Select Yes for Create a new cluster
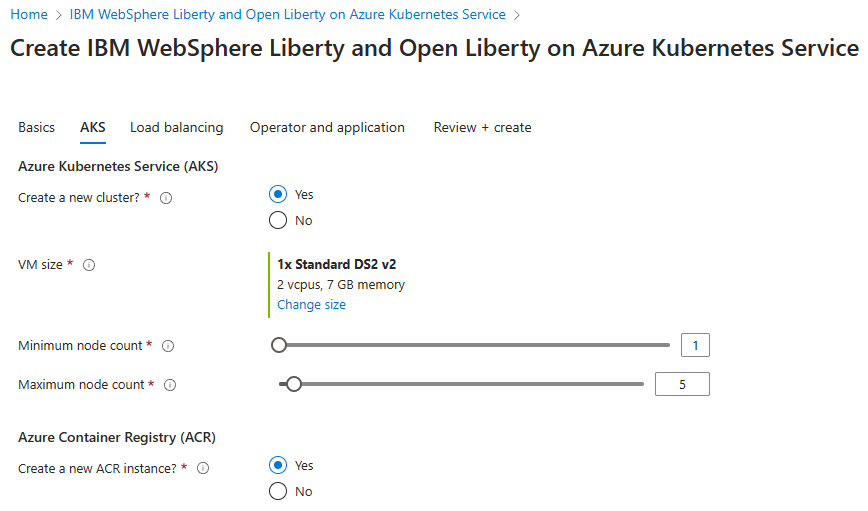 pyautogui.click(x=279, y=194)
